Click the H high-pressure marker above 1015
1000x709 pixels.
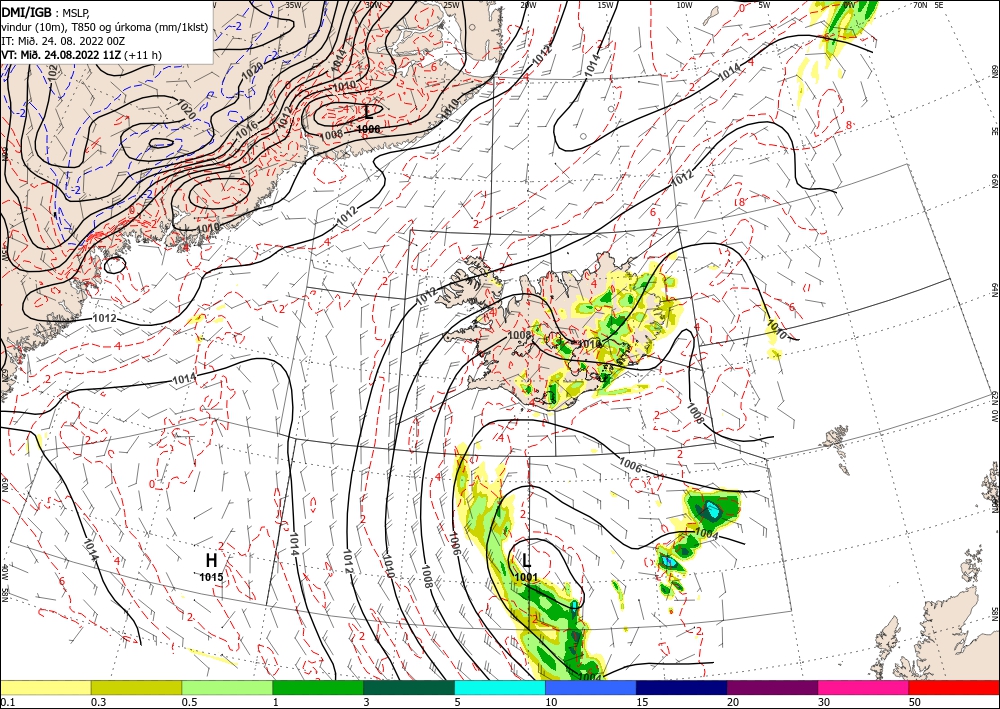(212, 560)
